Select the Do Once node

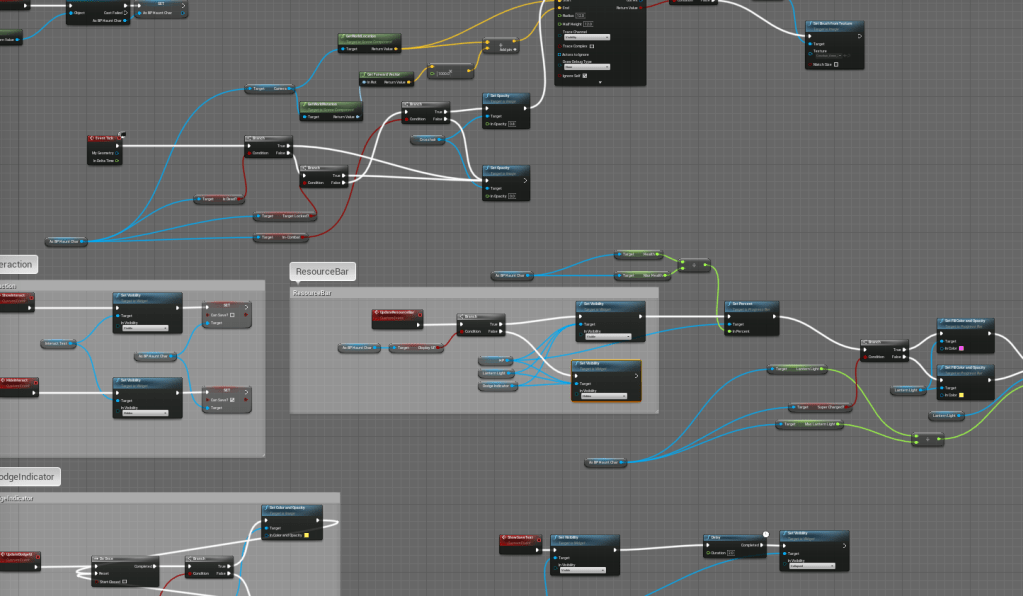pyautogui.click(x=107, y=557)
